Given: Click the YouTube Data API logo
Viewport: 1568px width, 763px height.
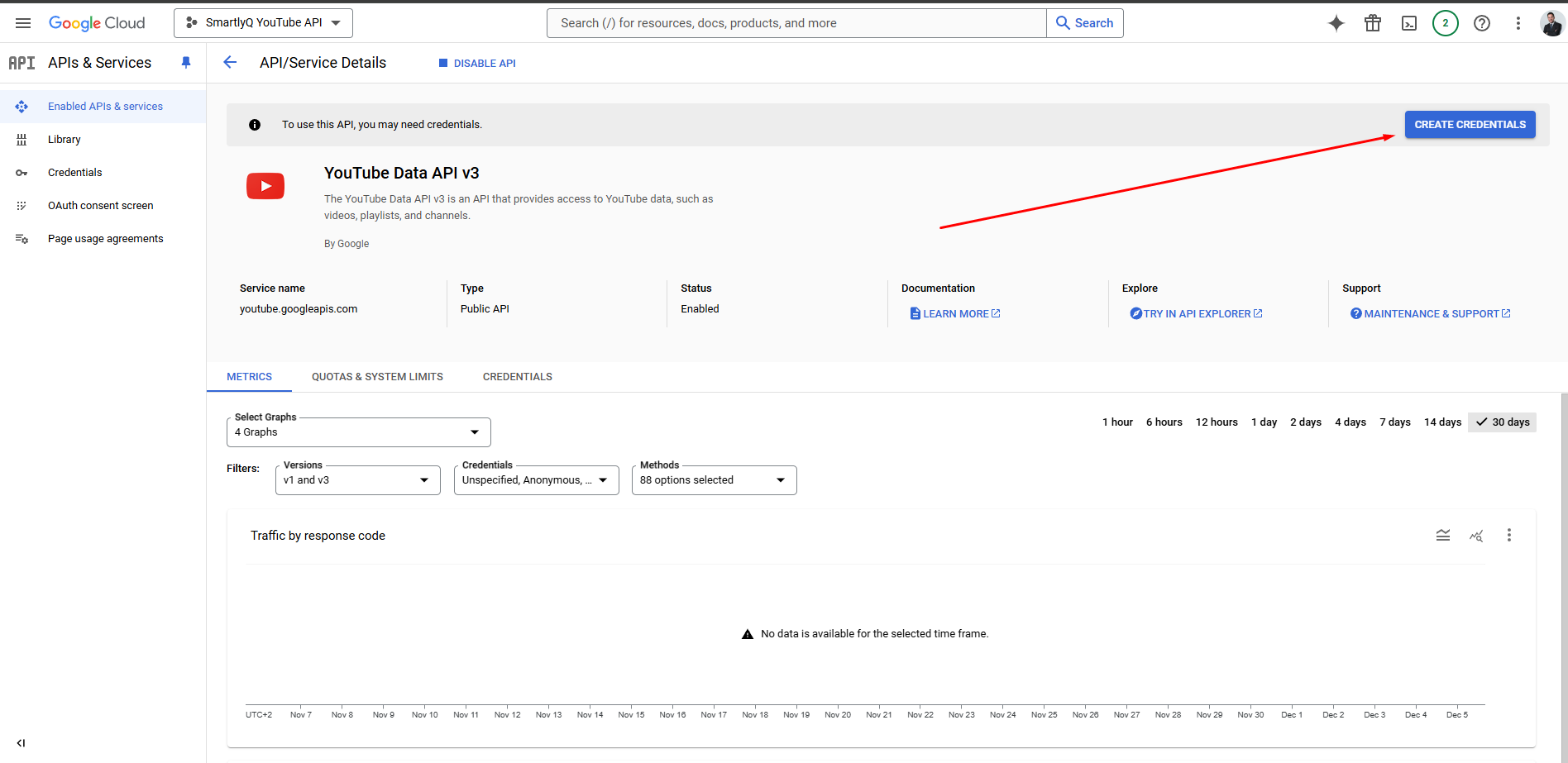Looking at the screenshot, I should click(x=265, y=186).
